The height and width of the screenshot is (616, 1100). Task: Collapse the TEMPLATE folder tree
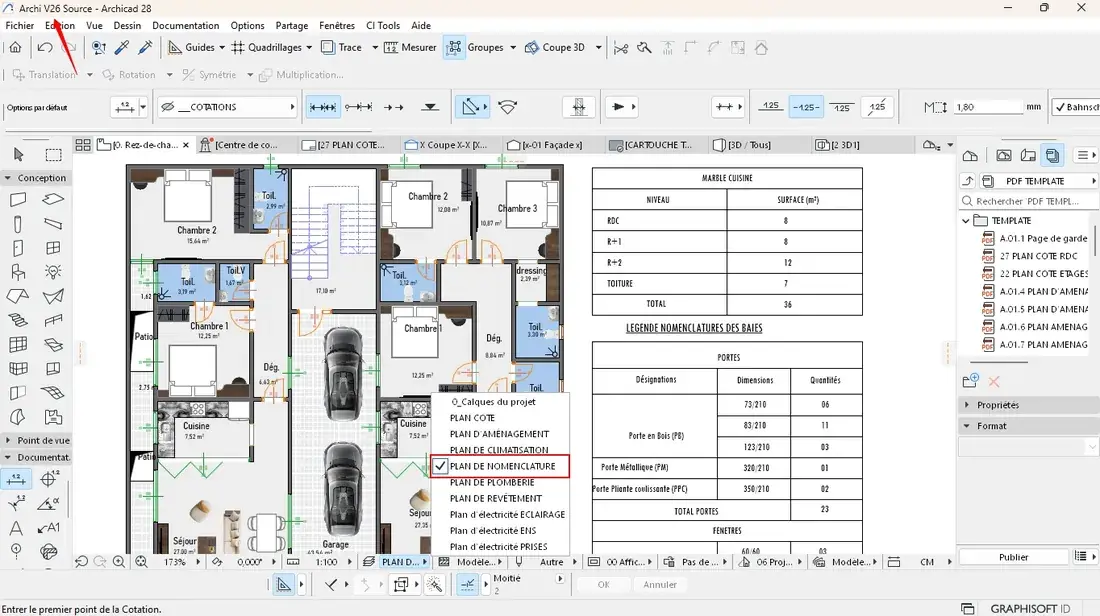pos(966,221)
